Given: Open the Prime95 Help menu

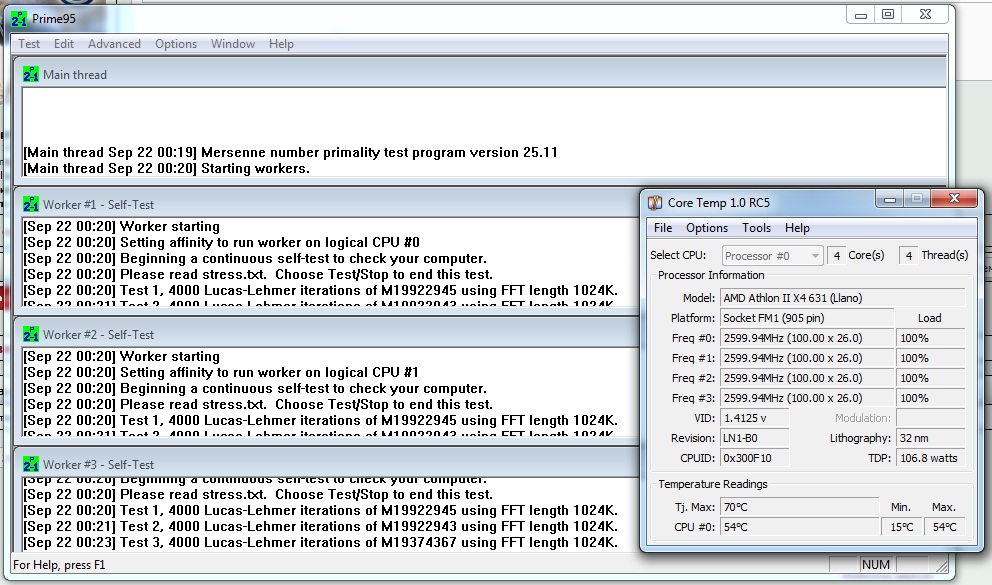Looking at the screenshot, I should tap(281, 44).
